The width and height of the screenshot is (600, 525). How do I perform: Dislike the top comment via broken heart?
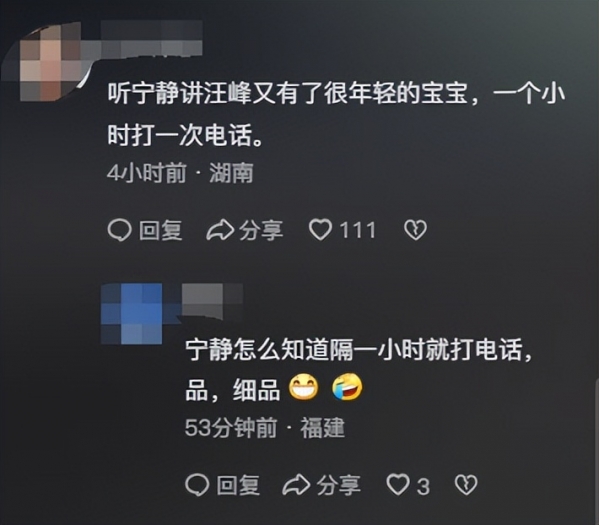[x=415, y=230]
